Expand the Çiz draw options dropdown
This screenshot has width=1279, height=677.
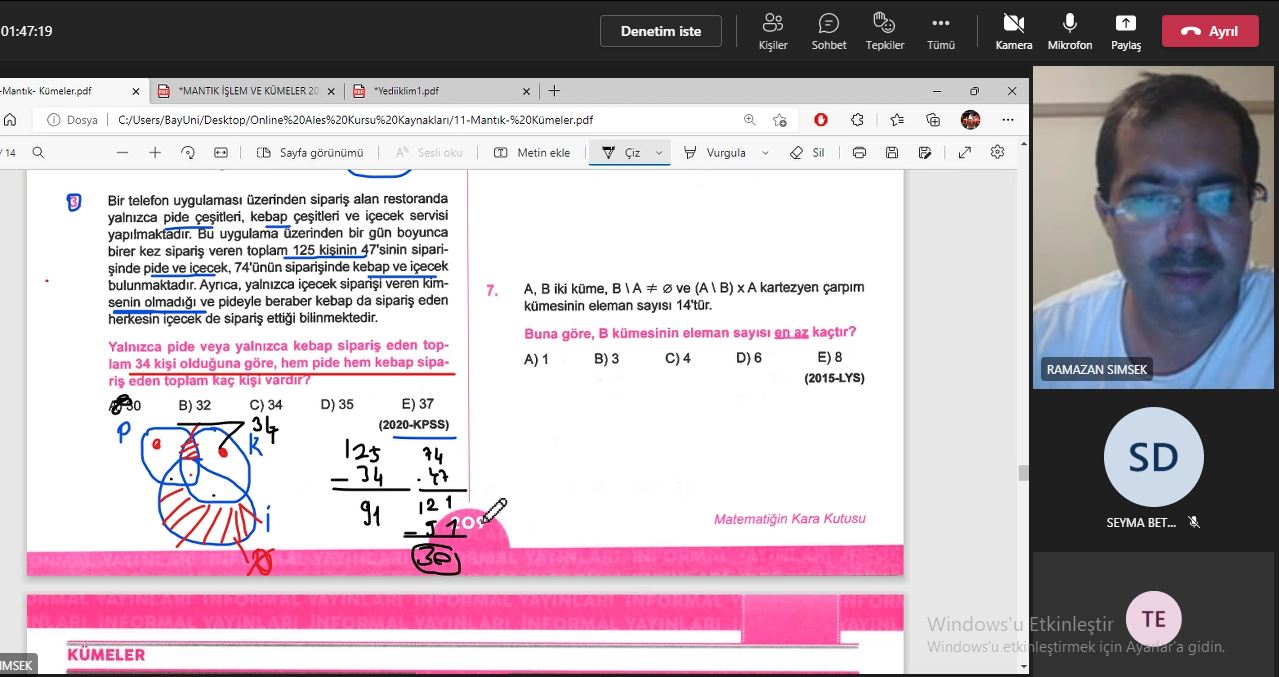pyautogui.click(x=659, y=153)
